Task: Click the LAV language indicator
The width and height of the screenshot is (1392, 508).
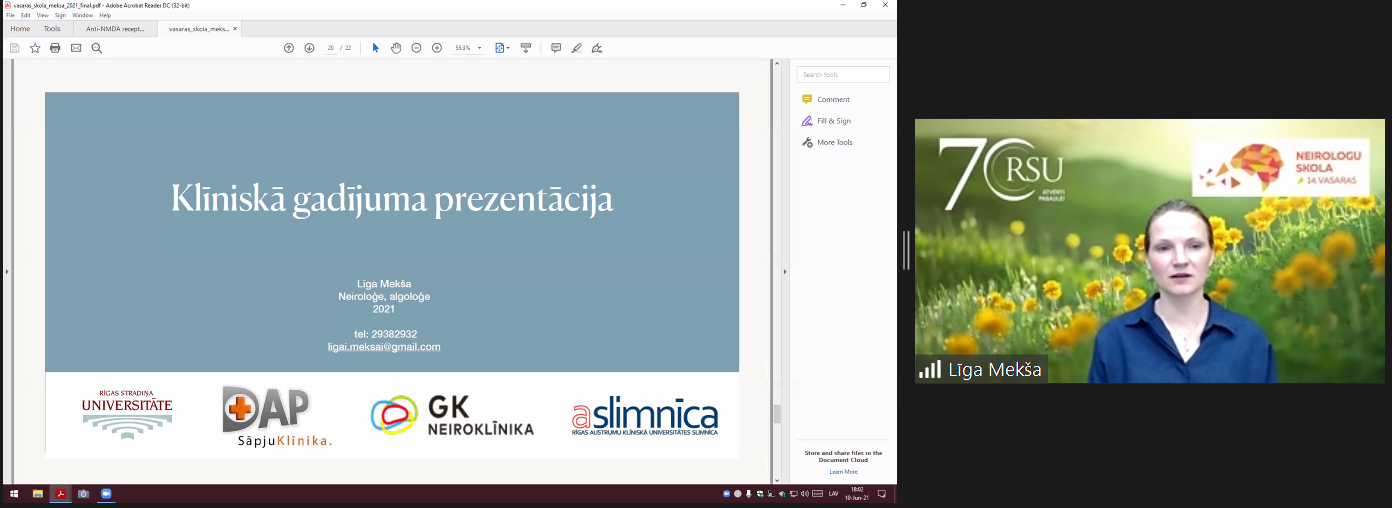Action: pyautogui.click(x=833, y=494)
